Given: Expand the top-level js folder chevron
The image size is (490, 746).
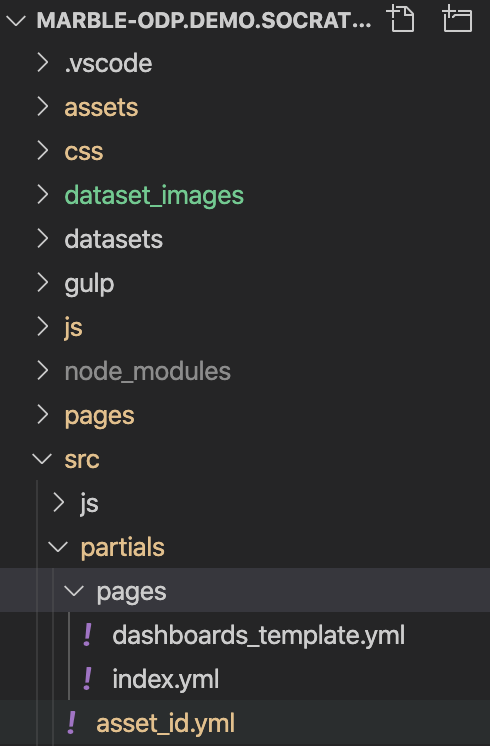Looking at the screenshot, I should click(x=43, y=327).
